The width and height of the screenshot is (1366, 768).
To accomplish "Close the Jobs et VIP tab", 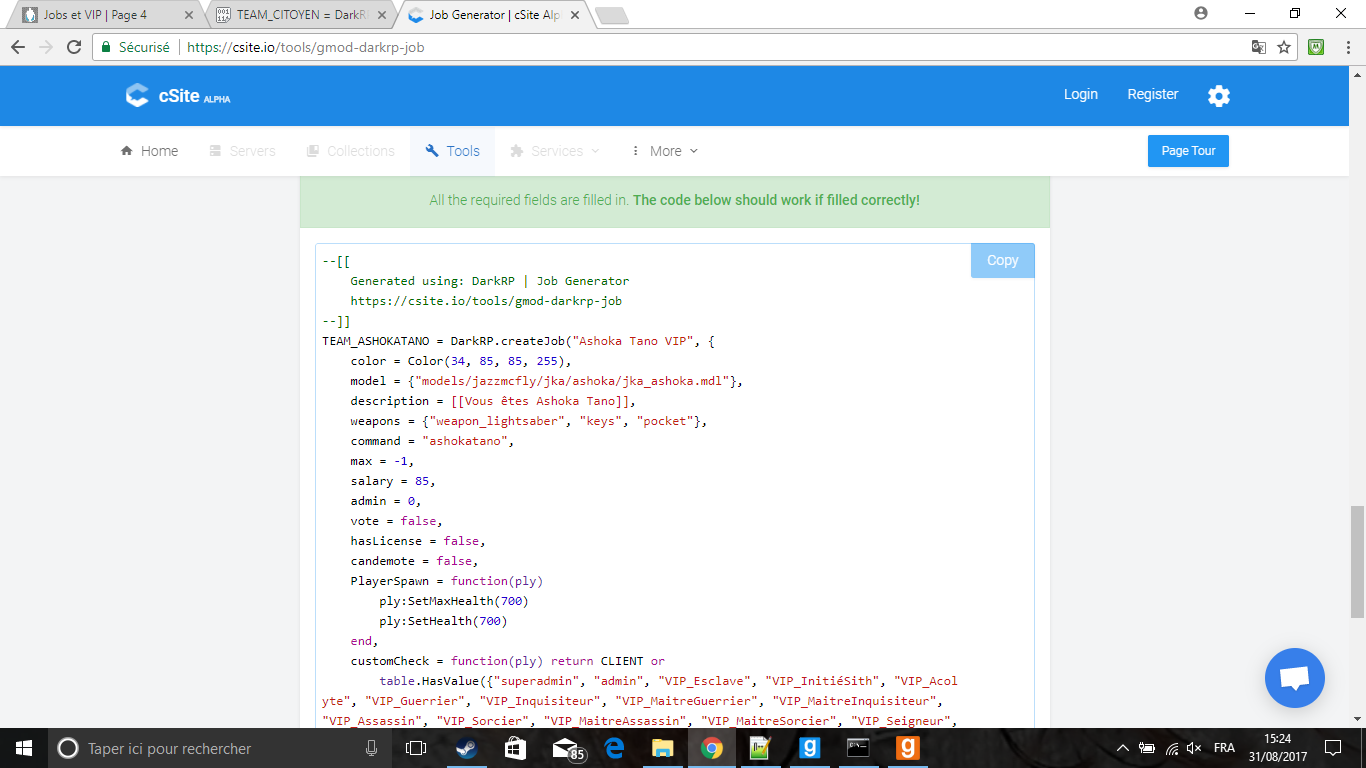I will tap(189, 15).
